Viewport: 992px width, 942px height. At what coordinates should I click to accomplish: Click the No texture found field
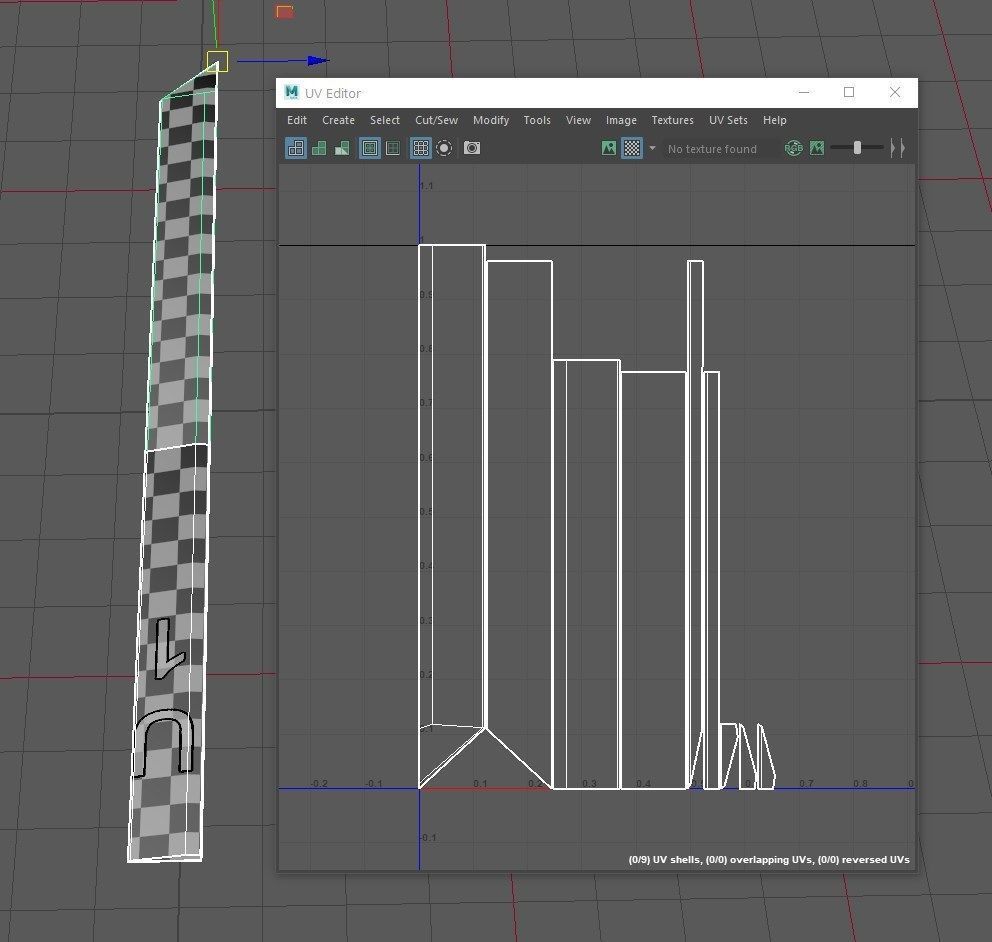pos(719,149)
